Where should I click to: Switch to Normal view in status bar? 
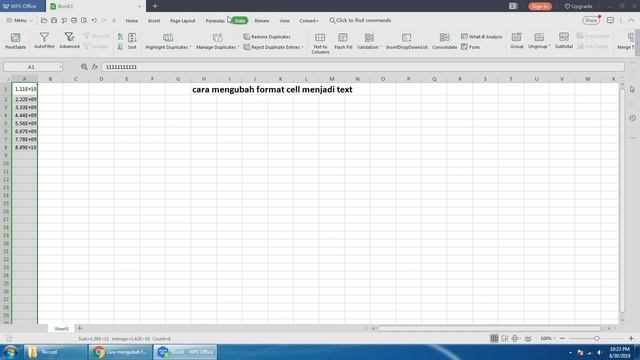(x=494, y=338)
